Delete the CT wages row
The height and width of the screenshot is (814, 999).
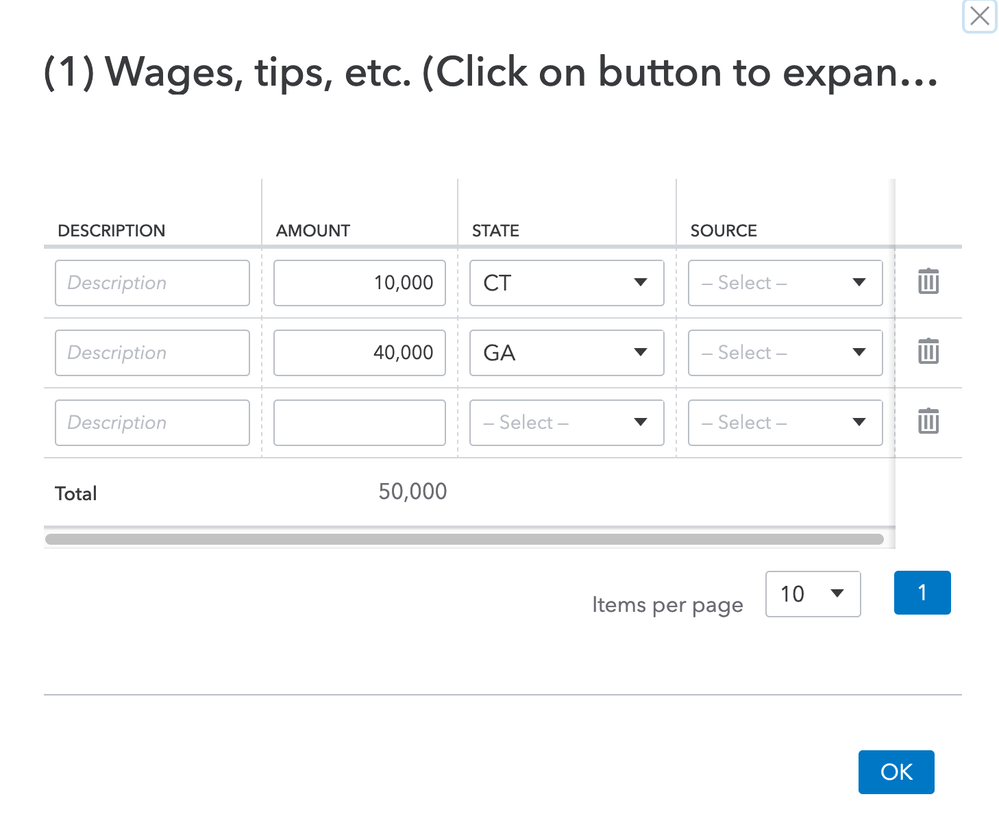928,282
